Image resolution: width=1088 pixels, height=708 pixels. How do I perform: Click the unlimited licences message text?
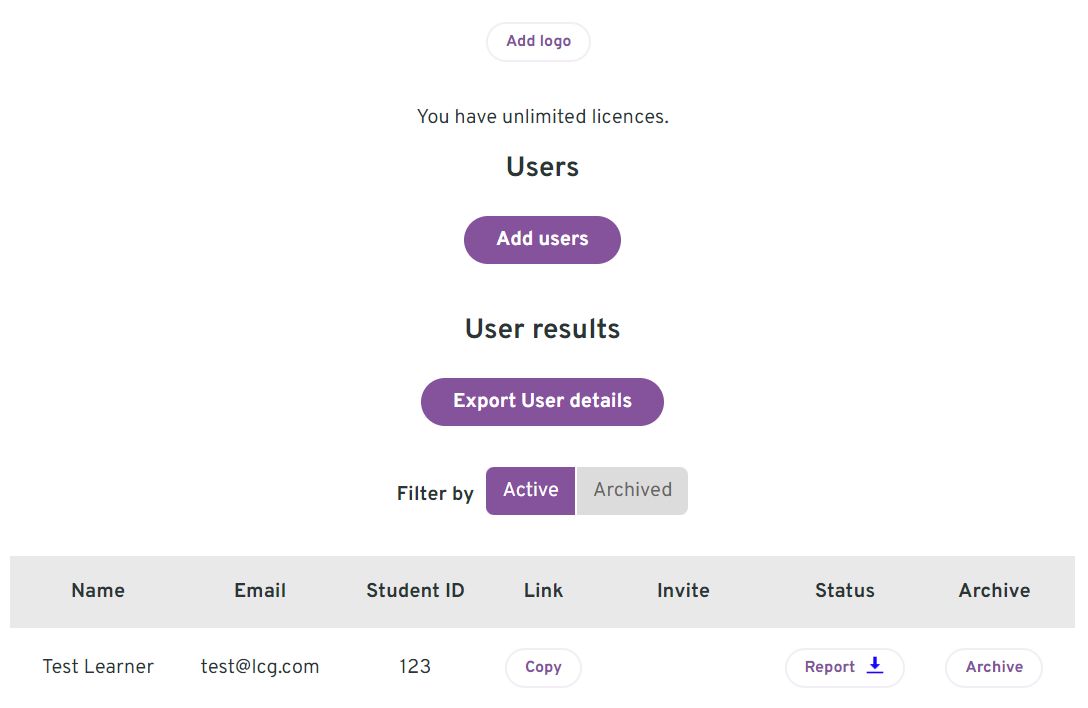[543, 117]
